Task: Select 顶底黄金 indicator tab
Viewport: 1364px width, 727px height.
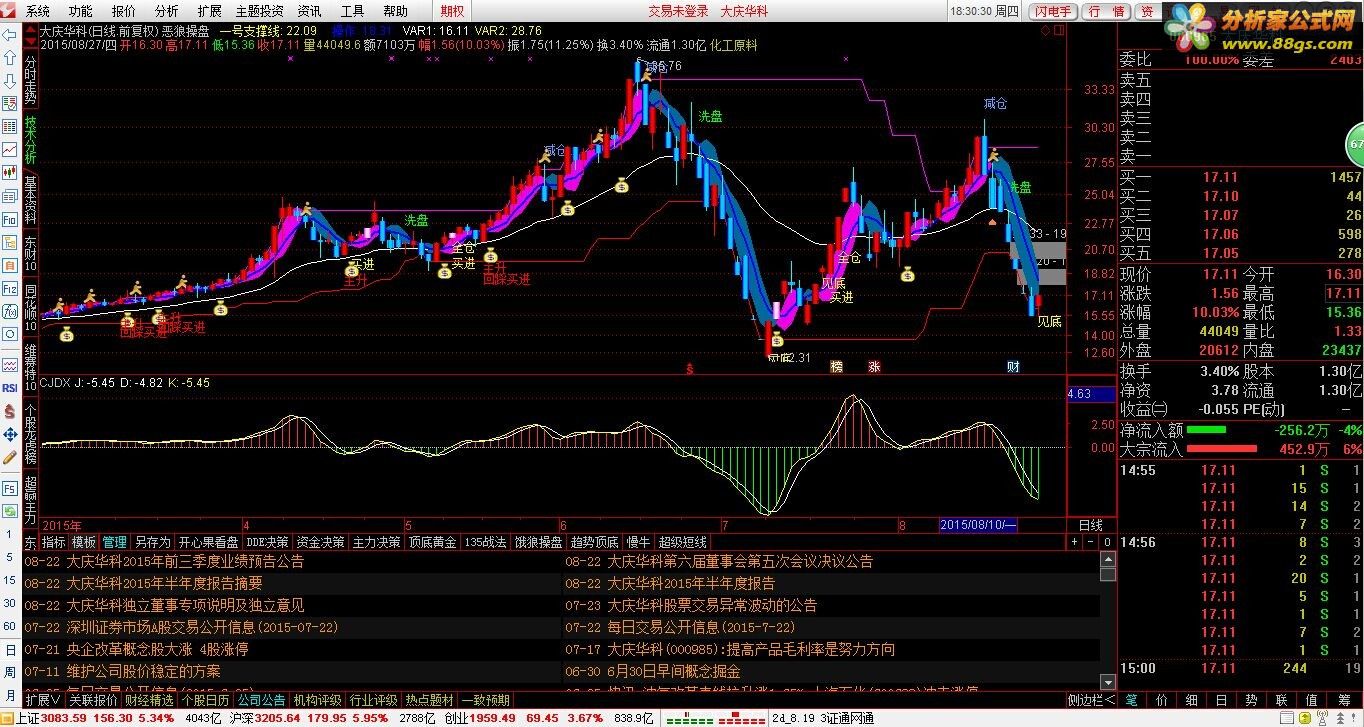Action: [432, 542]
